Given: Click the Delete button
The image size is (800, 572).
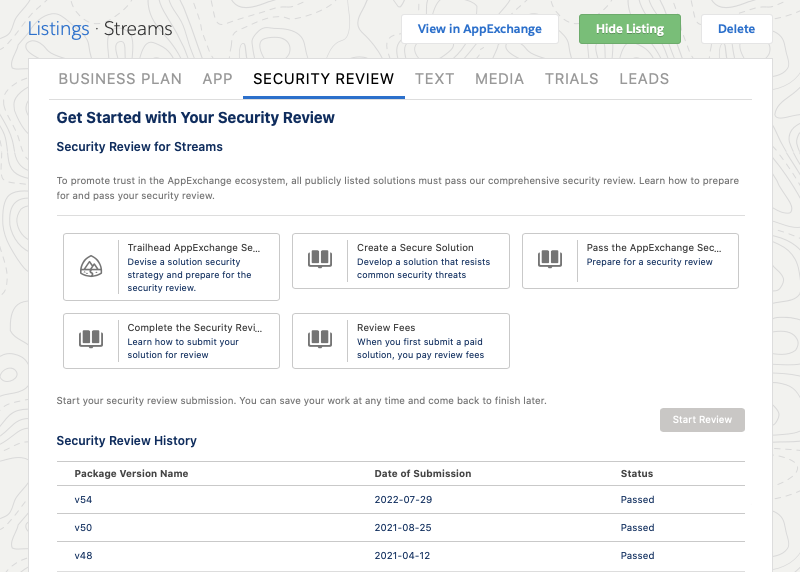Looking at the screenshot, I should click(736, 29).
